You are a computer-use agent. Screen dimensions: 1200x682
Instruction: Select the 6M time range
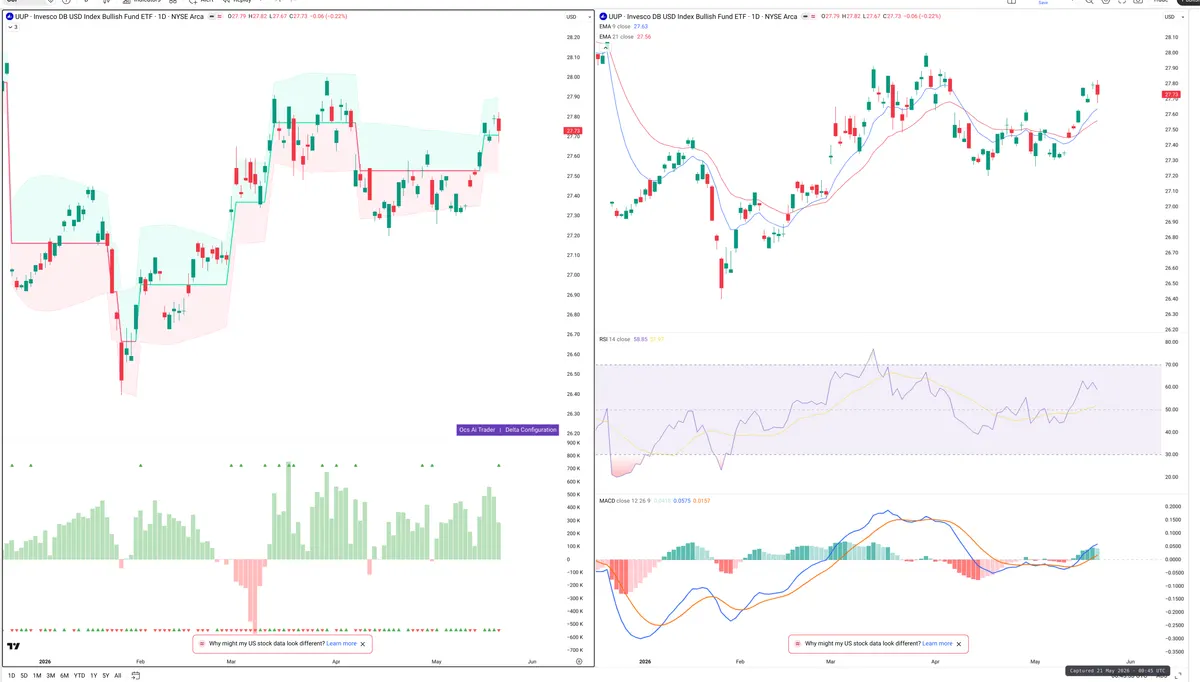pyautogui.click(x=64, y=676)
